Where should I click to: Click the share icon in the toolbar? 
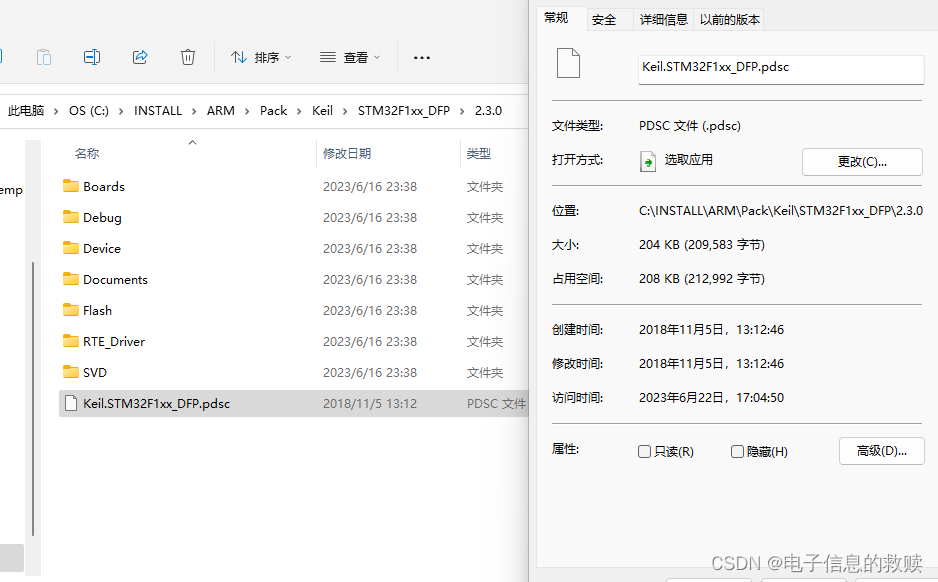[140, 57]
